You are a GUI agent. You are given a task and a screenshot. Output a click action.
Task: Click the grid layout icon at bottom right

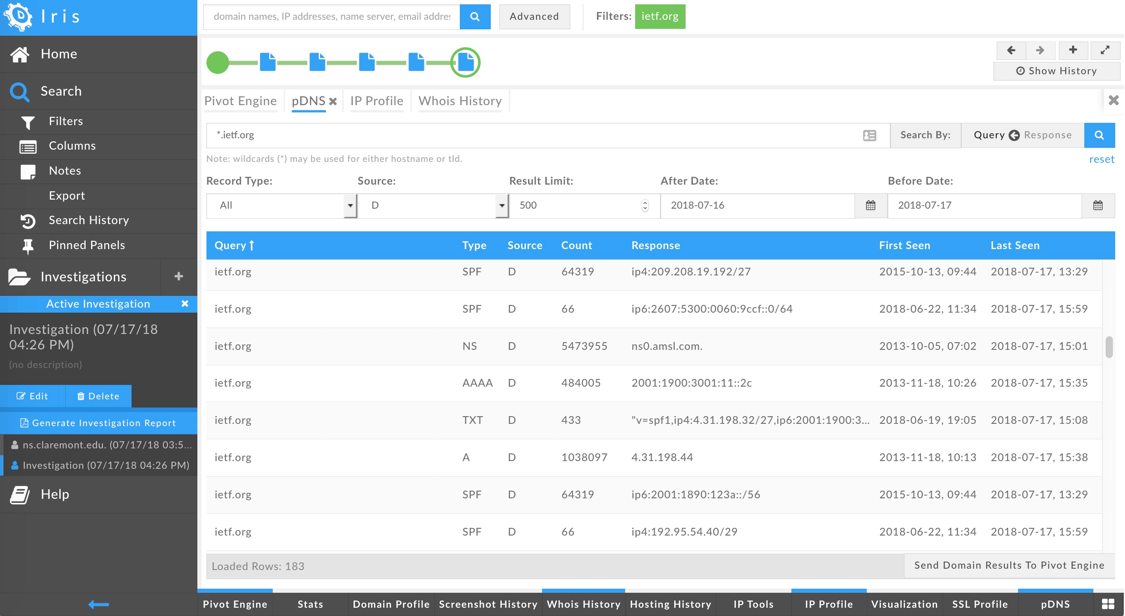tap(1108, 605)
